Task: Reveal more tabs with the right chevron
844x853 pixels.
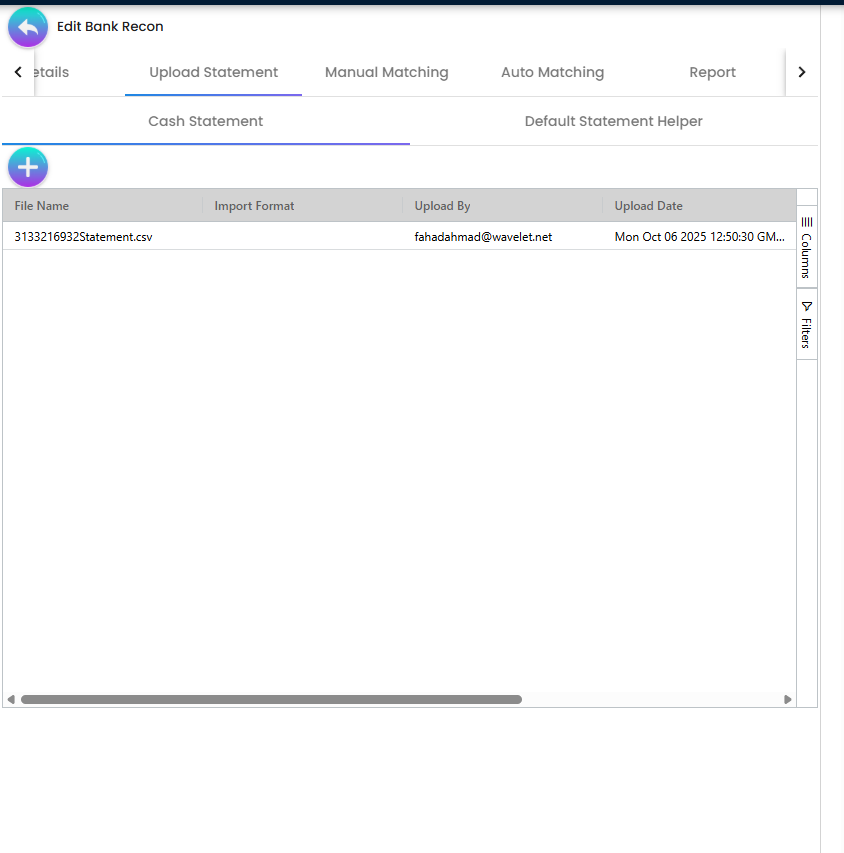Action: 801,72
